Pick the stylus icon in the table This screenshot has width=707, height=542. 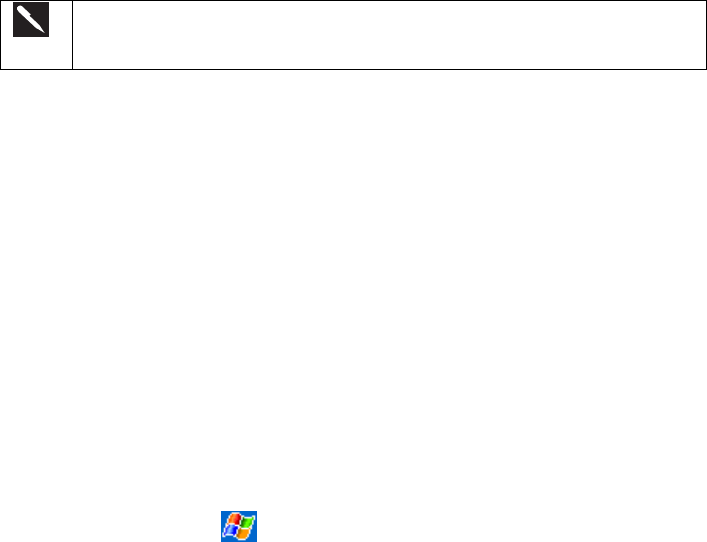point(31,19)
